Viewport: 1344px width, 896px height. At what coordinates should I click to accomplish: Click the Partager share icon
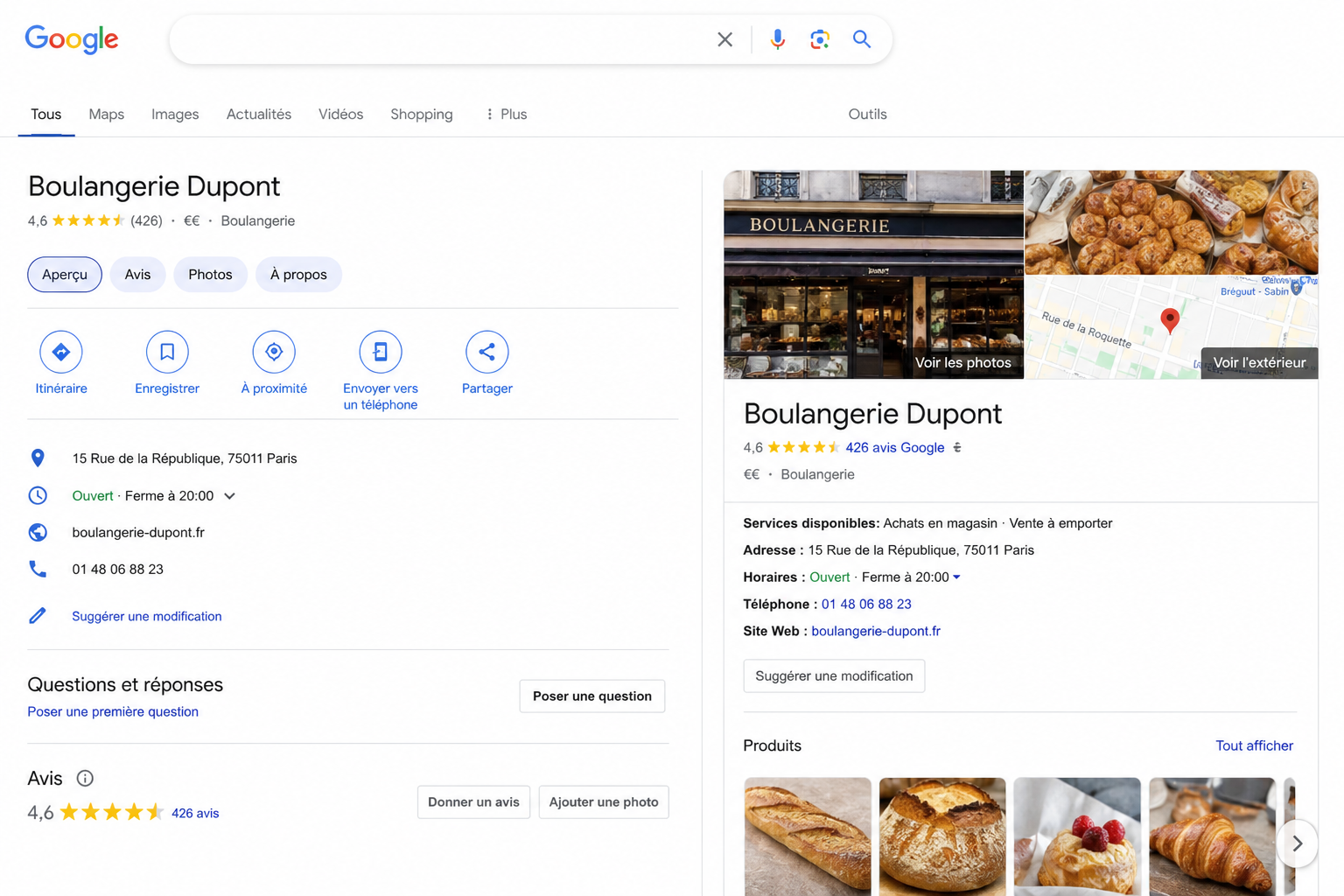[487, 352]
